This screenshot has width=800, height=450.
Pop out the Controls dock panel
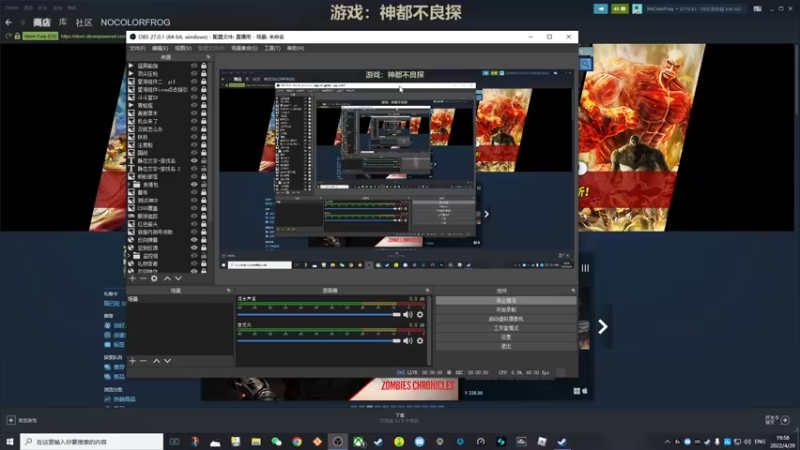[573, 290]
